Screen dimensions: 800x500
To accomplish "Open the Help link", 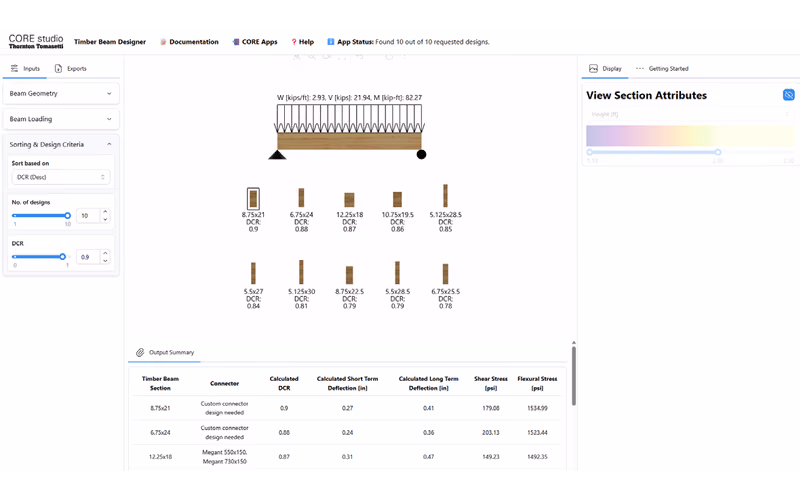I will pos(303,42).
